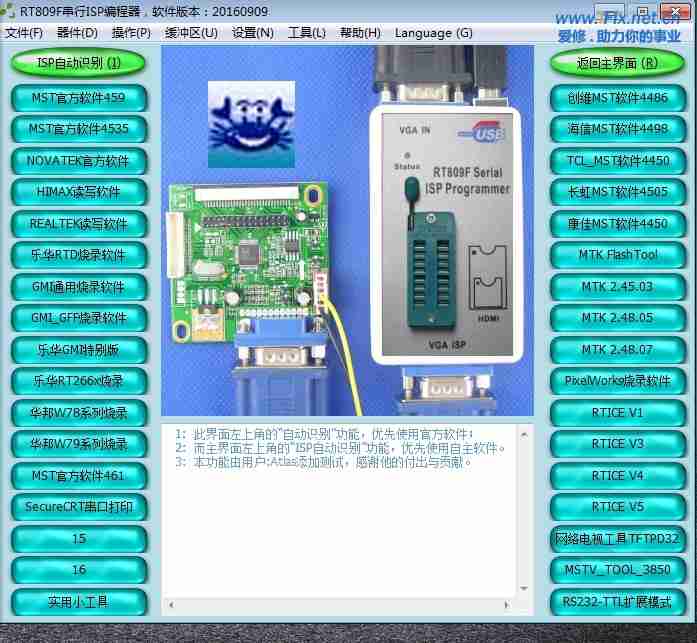
Task: Start REALTEK读写软件
Action: pyautogui.click(x=79, y=224)
